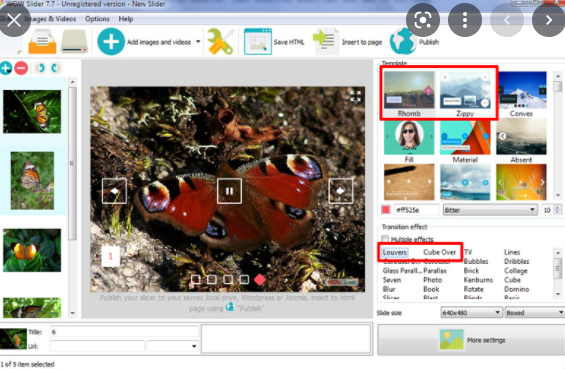Screen dimensions: 565x369
Task: Open the Images & Videos menu
Action: click(50, 19)
